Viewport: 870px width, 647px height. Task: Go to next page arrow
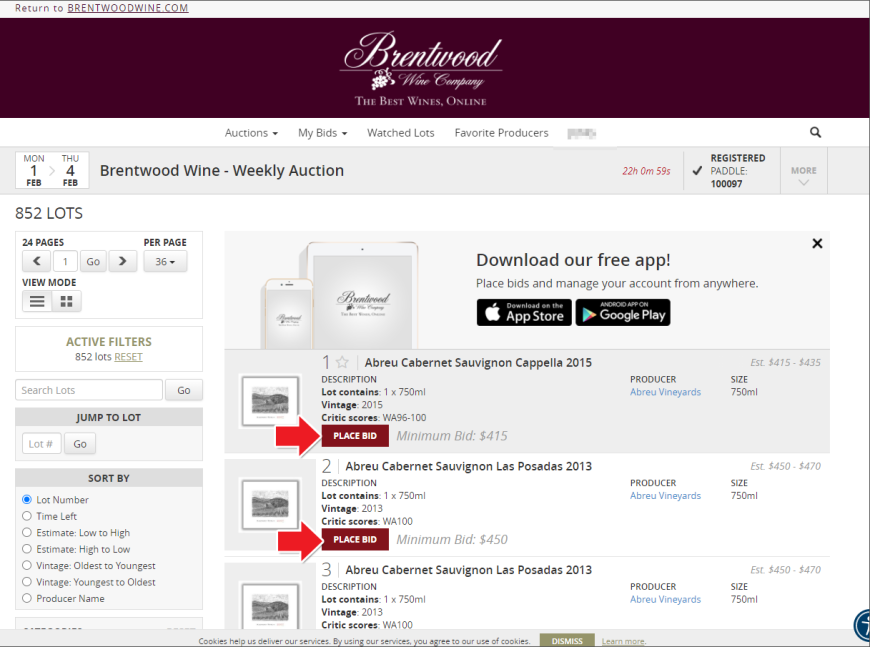coord(123,261)
